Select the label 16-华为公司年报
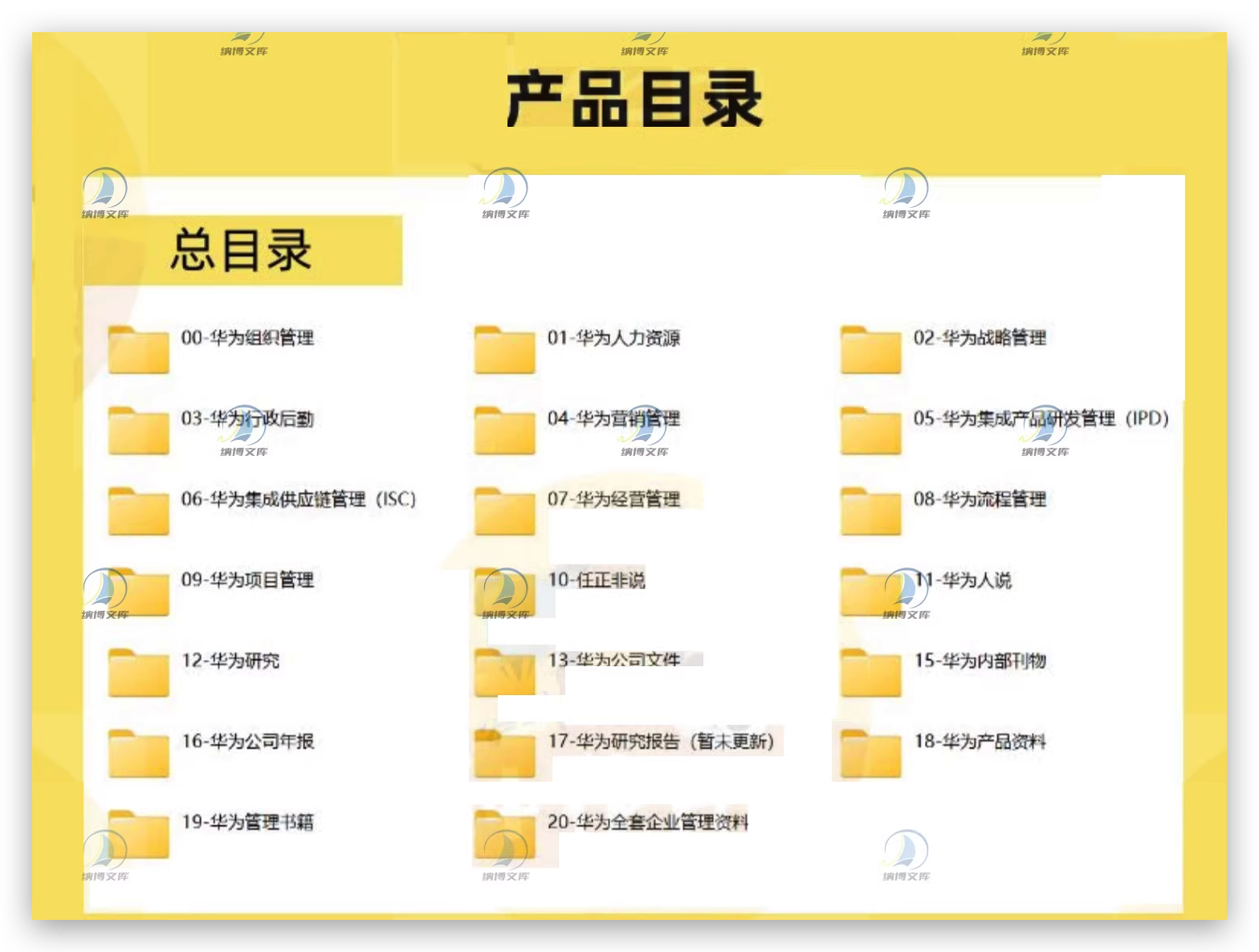 [247, 741]
